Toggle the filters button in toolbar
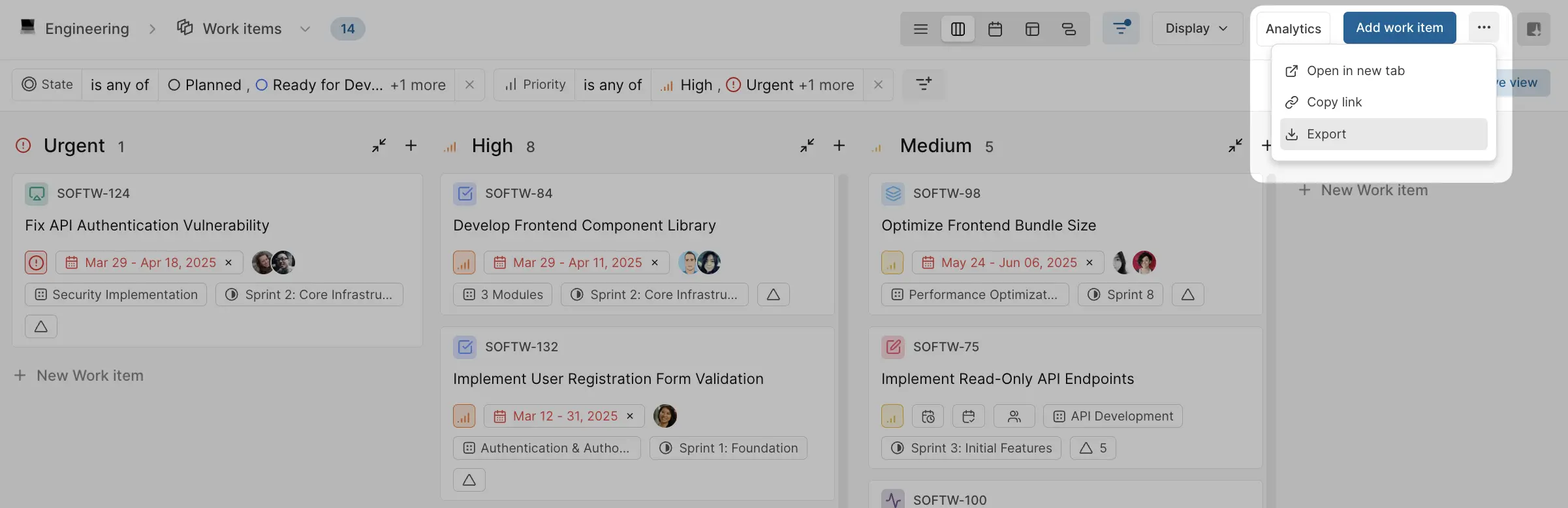Image resolution: width=1568 pixels, height=508 pixels. (x=1121, y=29)
